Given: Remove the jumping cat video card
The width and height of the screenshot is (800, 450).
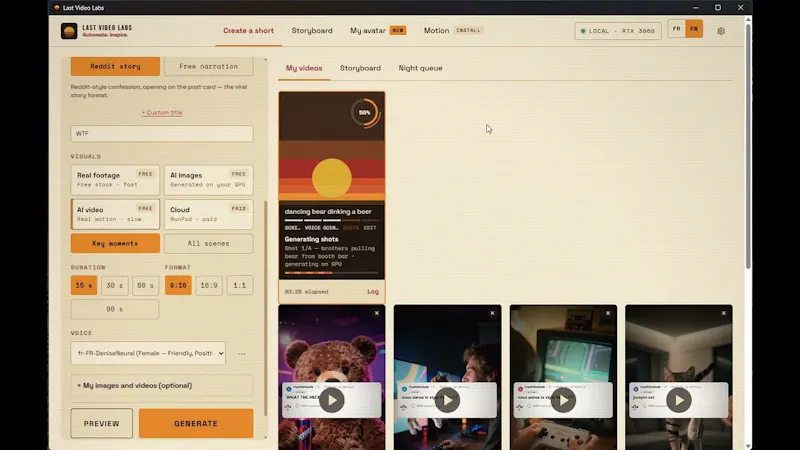Looking at the screenshot, I should click(723, 313).
